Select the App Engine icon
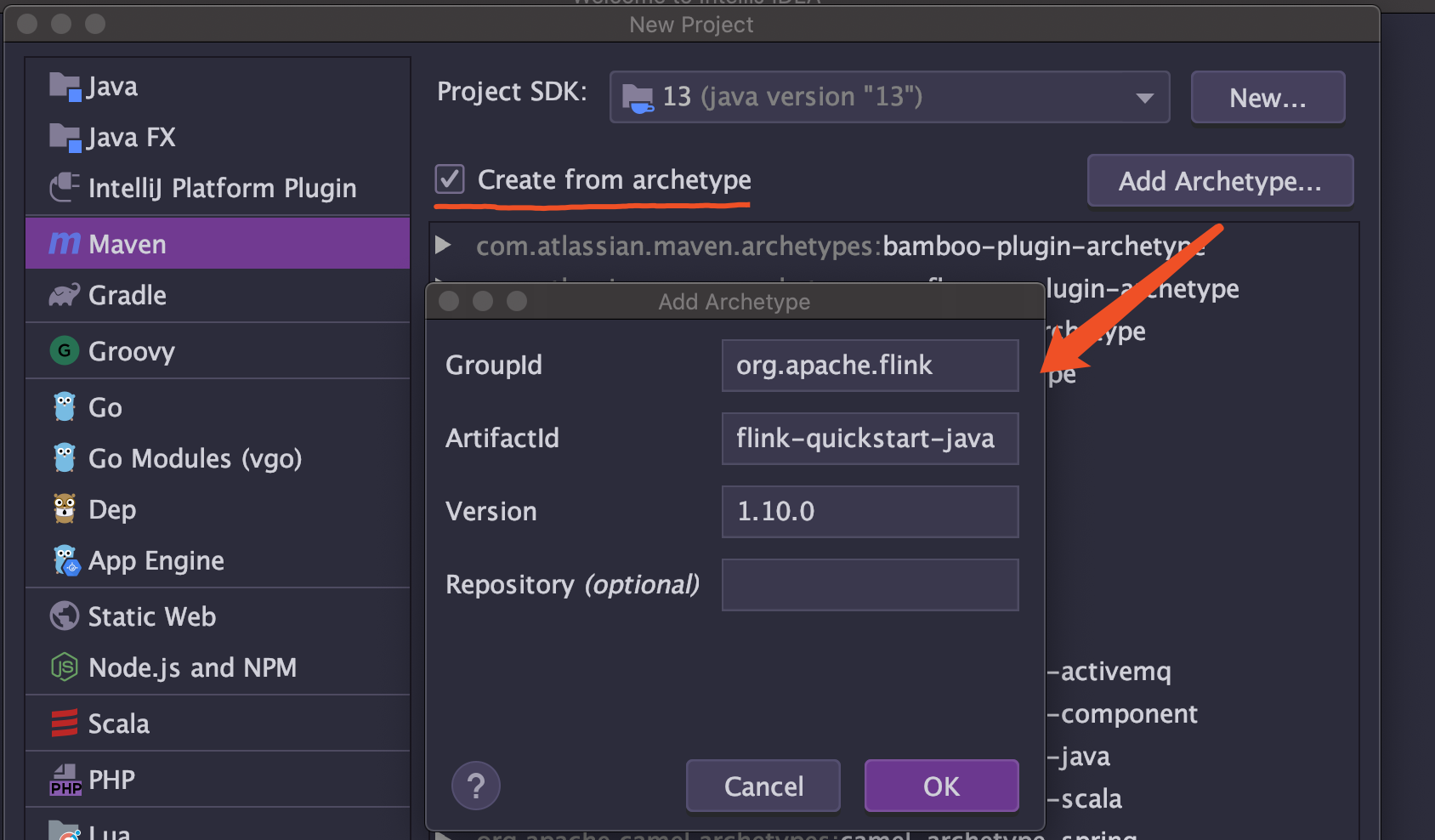 (x=66, y=560)
